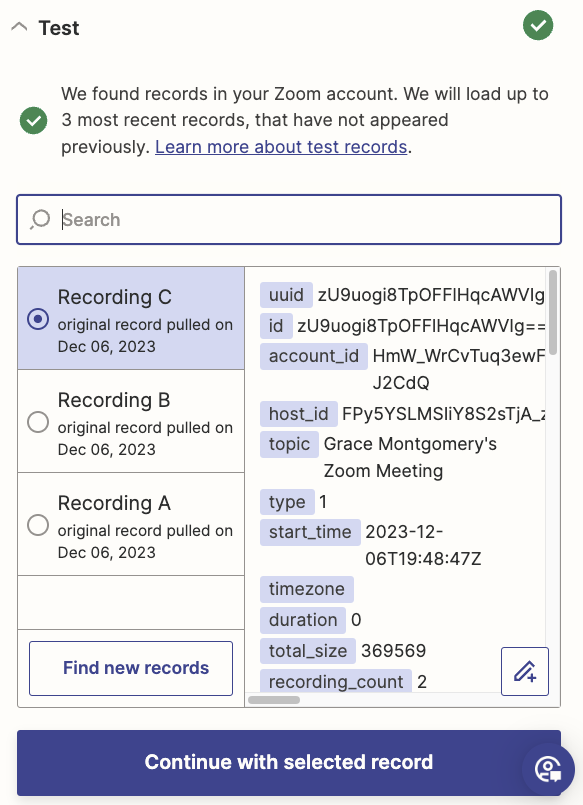Screen dimensions: 583x805
Task: Open the edit record pencil icon
Action: (525, 672)
